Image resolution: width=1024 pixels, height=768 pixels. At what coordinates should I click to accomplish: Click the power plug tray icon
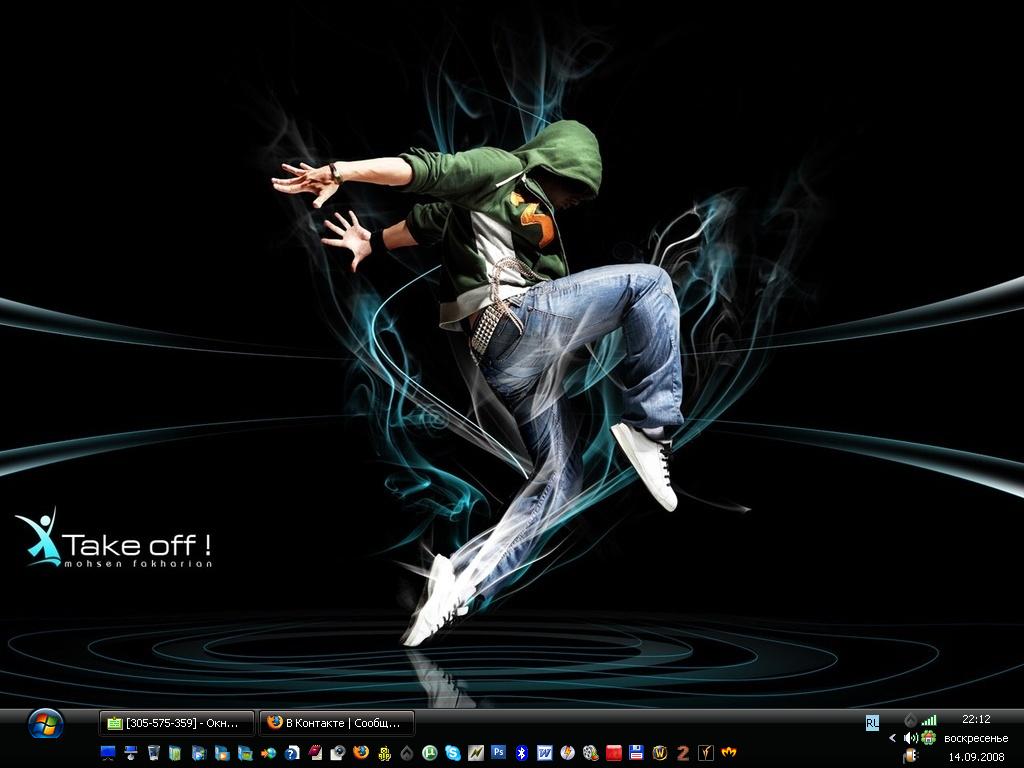click(910, 756)
